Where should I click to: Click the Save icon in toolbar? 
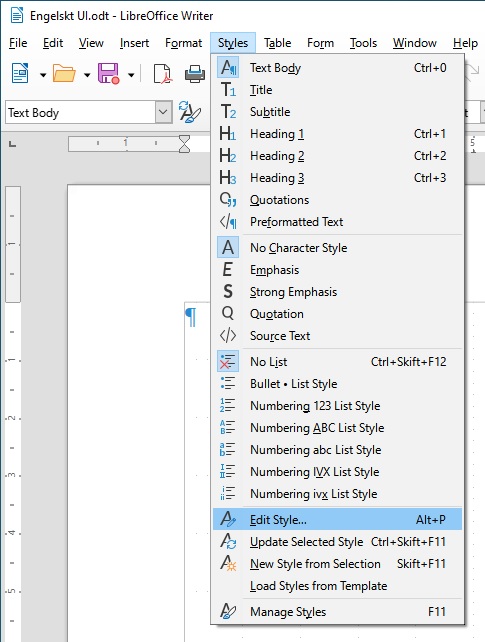pyautogui.click(x=108, y=74)
